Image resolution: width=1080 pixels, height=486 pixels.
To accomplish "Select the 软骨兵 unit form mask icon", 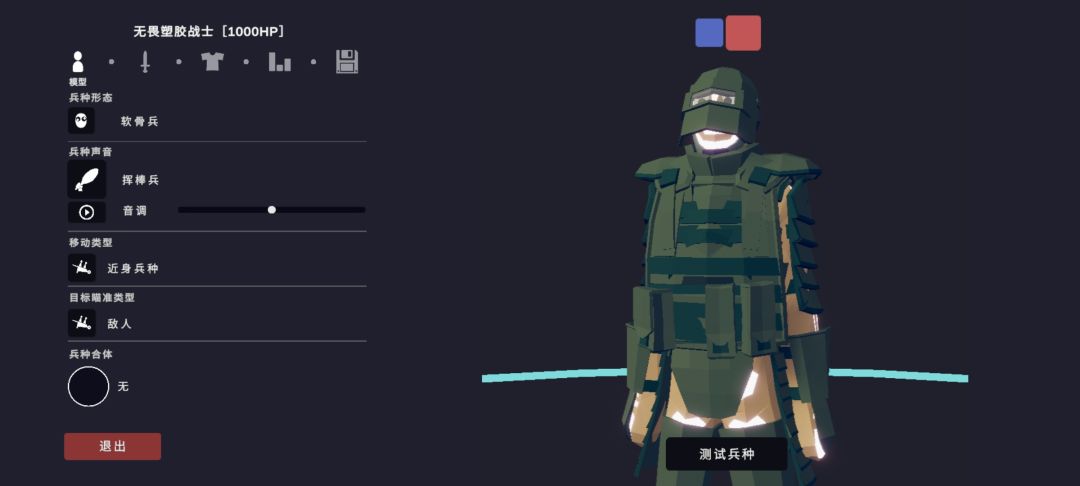I will click(x=81, y=120).
